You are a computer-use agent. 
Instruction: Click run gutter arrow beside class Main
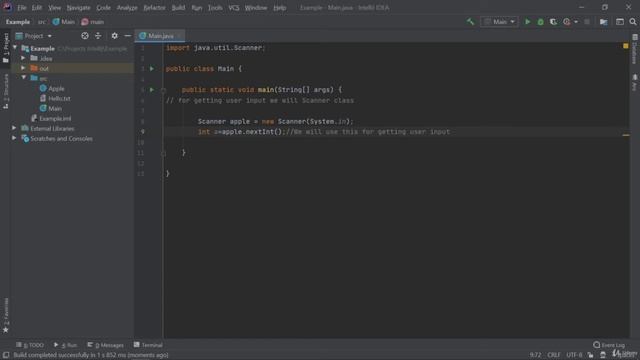pos(152,69)
